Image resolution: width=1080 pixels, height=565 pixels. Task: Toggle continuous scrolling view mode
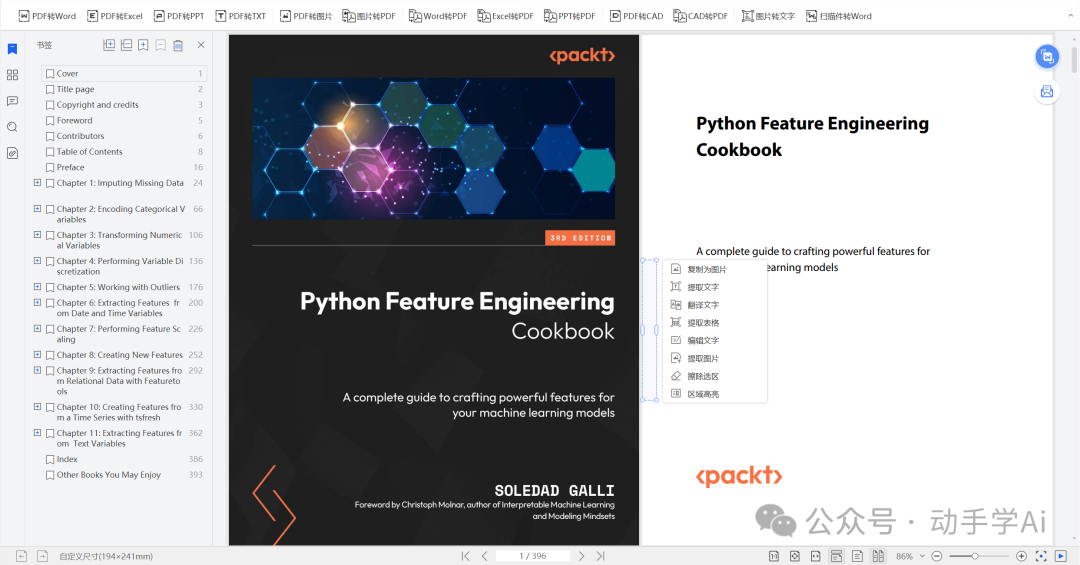(837, 556)
